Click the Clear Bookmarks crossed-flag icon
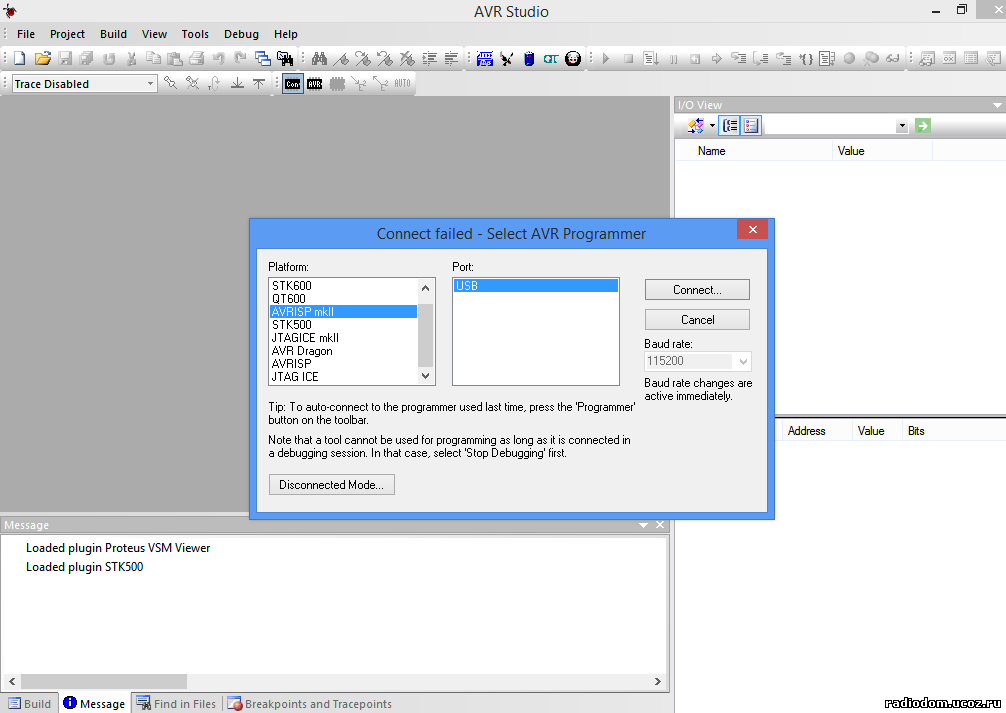The image size is (1006, 713). [407, 58]
